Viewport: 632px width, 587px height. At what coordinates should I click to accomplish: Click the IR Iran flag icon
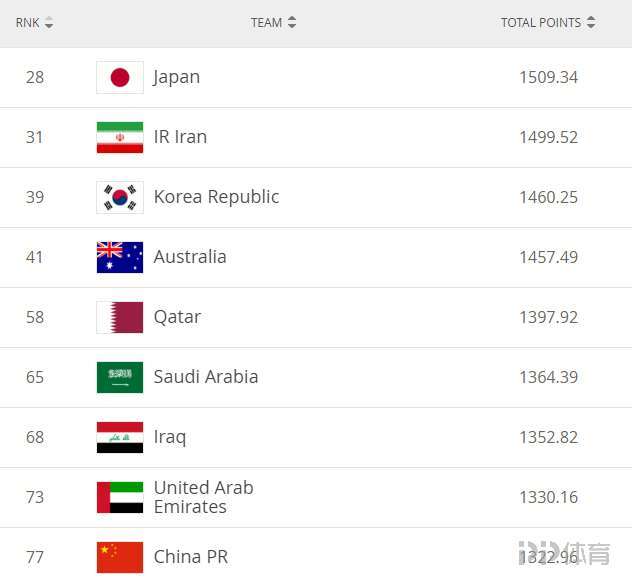[120, 137]
